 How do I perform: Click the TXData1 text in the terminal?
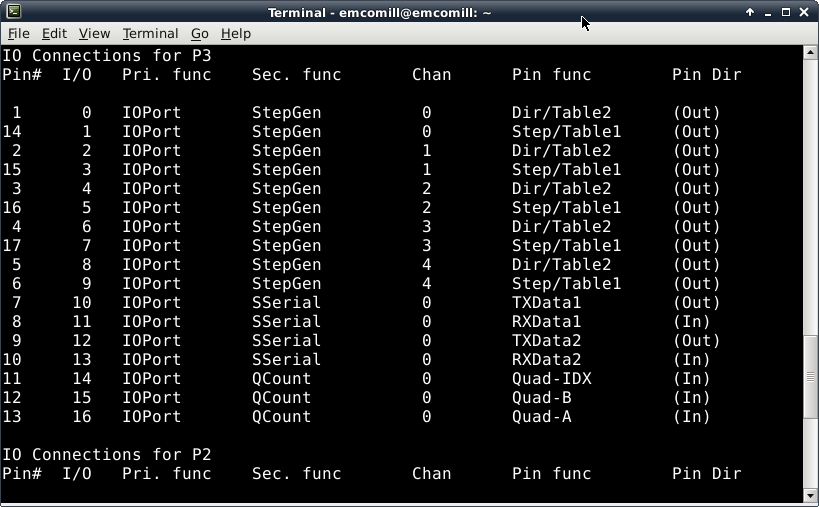546,303
